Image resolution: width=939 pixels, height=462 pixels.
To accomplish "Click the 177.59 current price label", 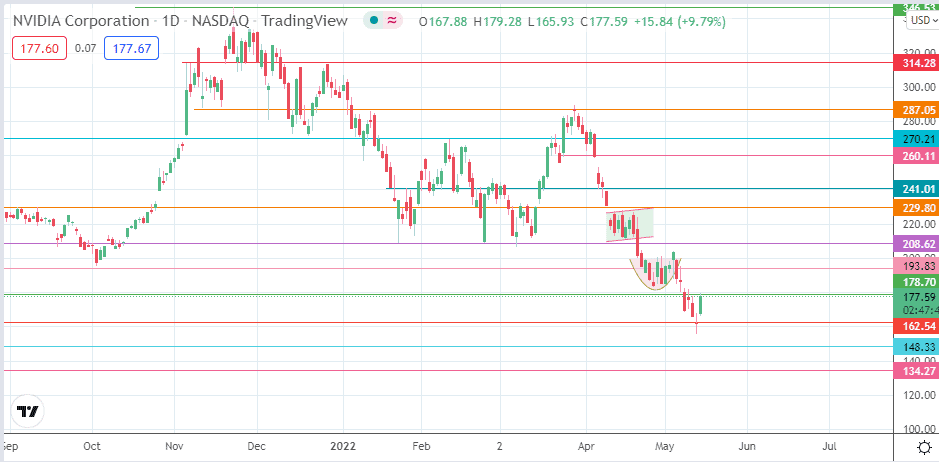I will tap(915, 297).
